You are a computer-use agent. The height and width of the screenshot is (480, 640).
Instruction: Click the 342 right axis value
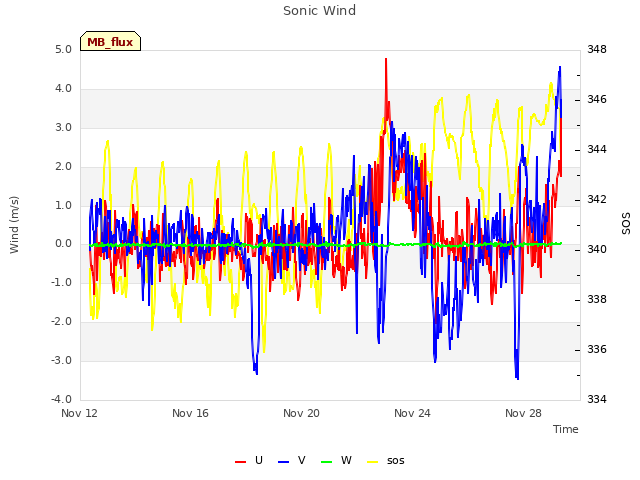(597, 199)
